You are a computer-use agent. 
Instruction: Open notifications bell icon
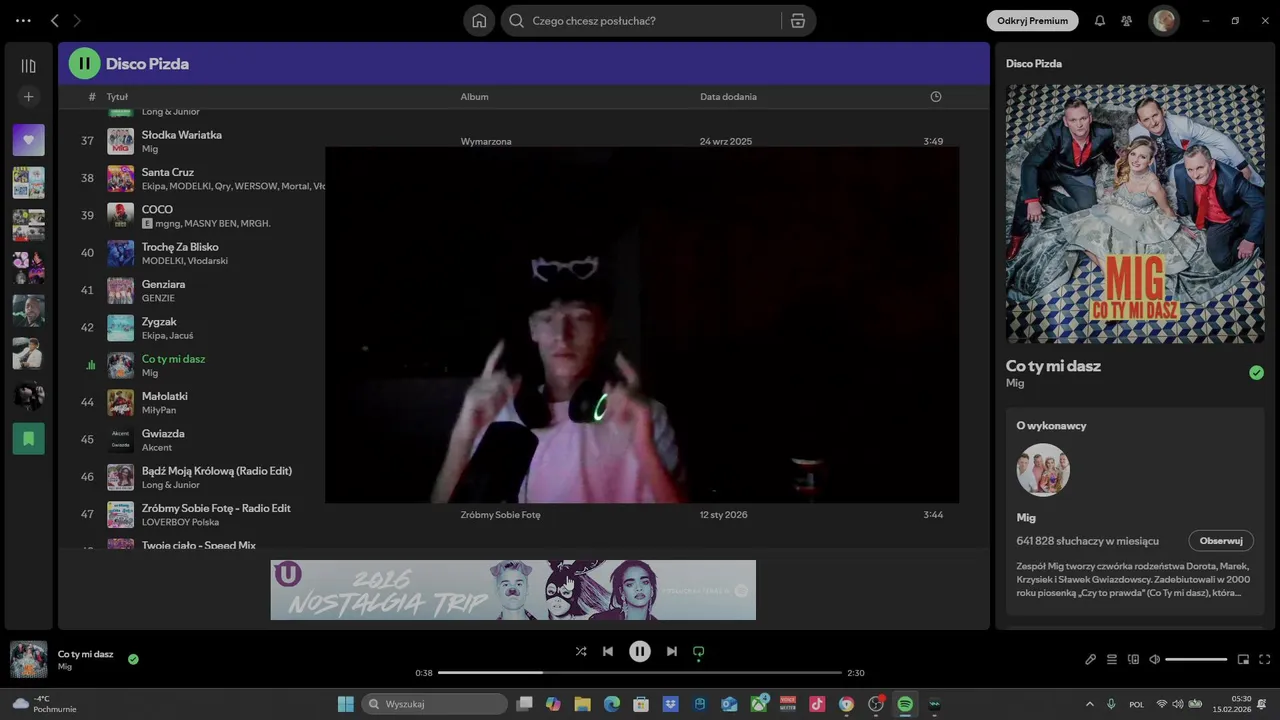click(1100, 20)
